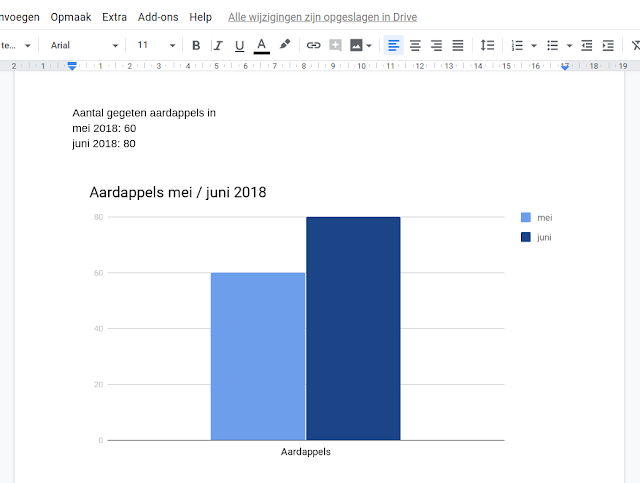Clear formatting with the crossed icon

pyautogui.click(x=635, y=45)
